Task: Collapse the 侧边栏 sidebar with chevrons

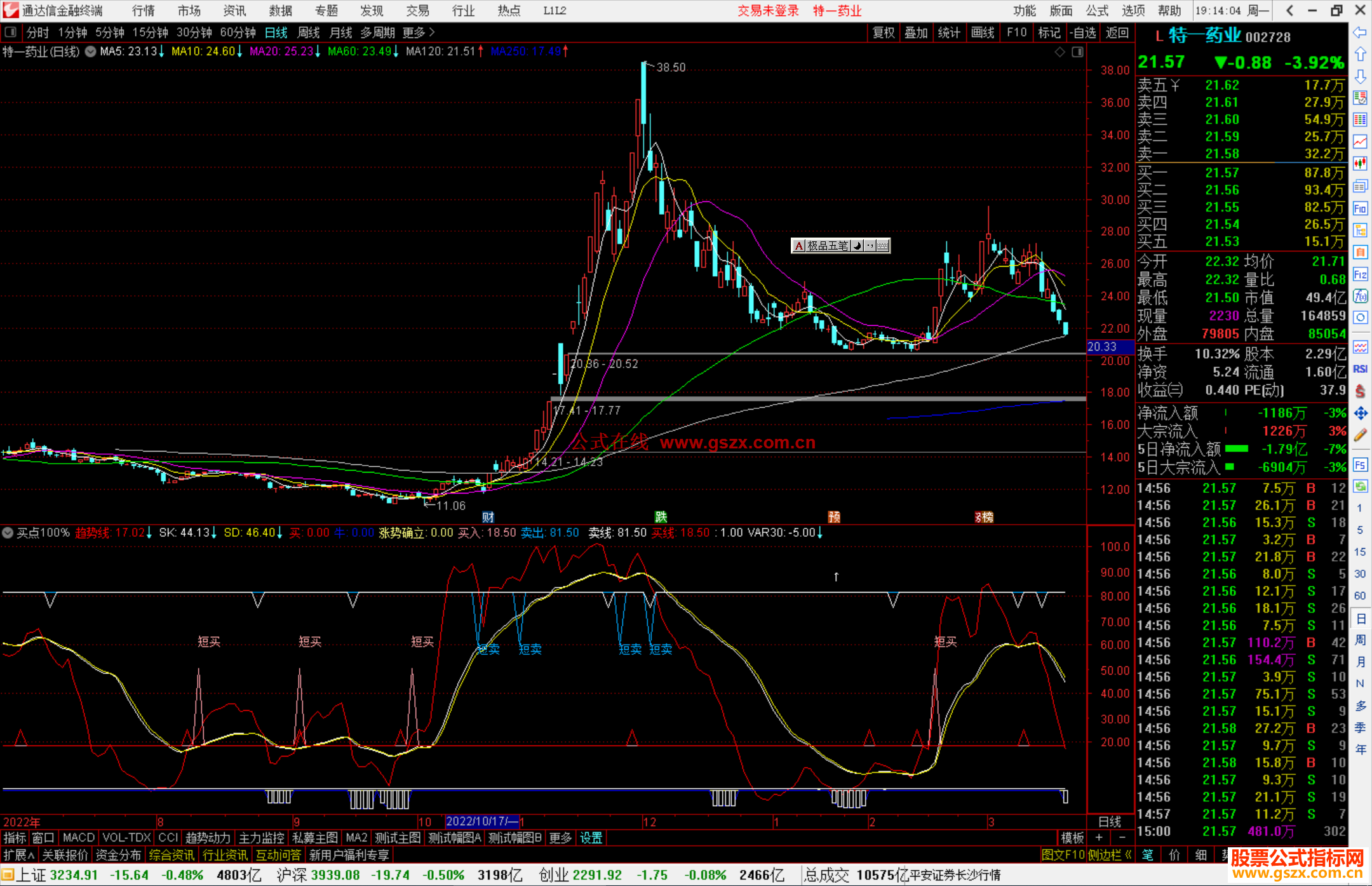Action: click(1110, 855)
